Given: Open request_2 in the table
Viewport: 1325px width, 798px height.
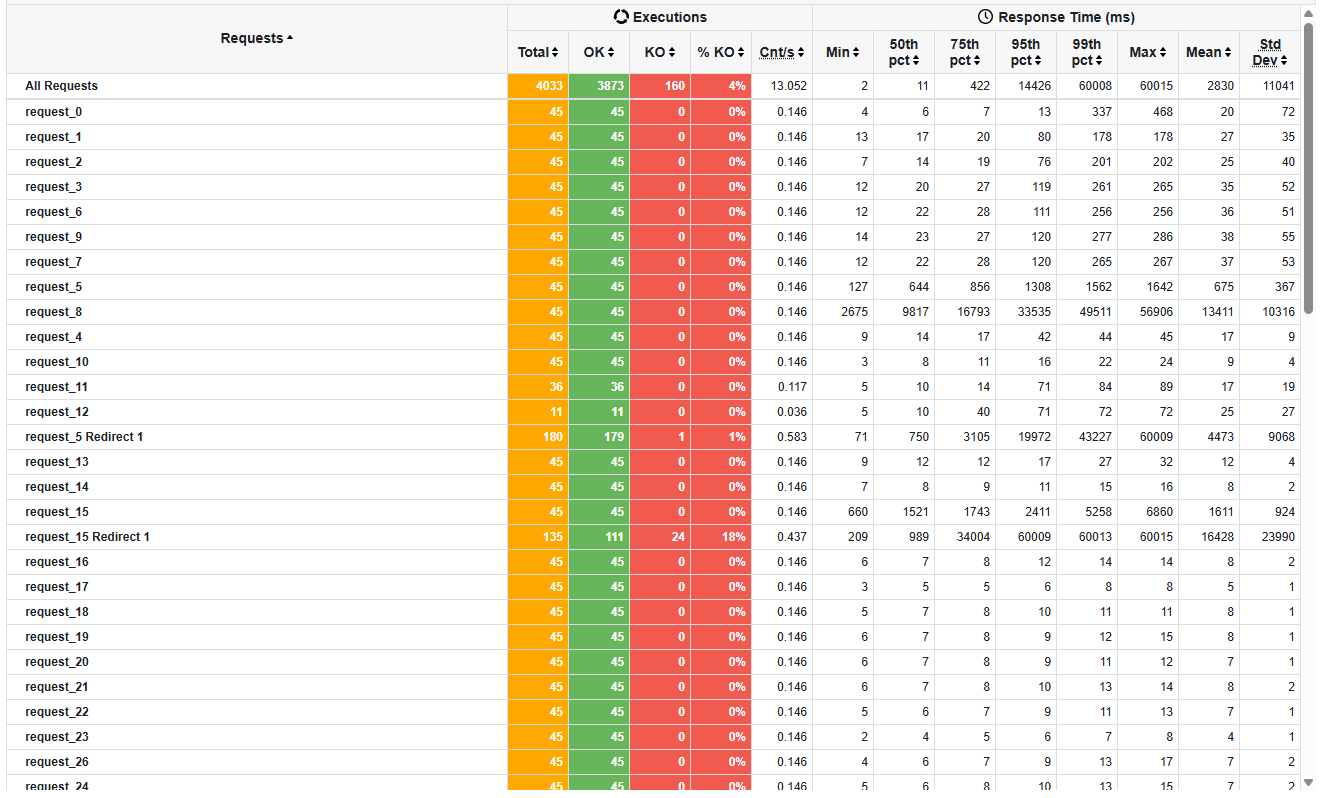Looking at the screenshot, I should point(54,162).
